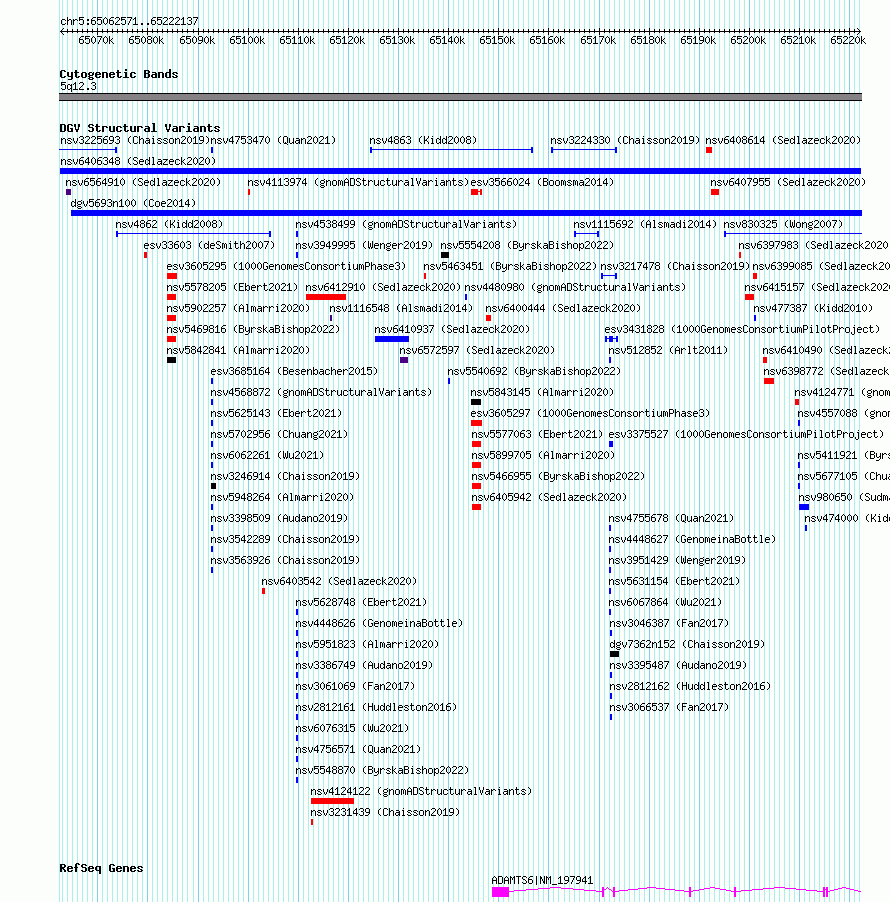Screen dimensions: 890x902
Task: Click nsv4538499 (gnomADStructuralVariants) label
Action: tap(406, 224)
